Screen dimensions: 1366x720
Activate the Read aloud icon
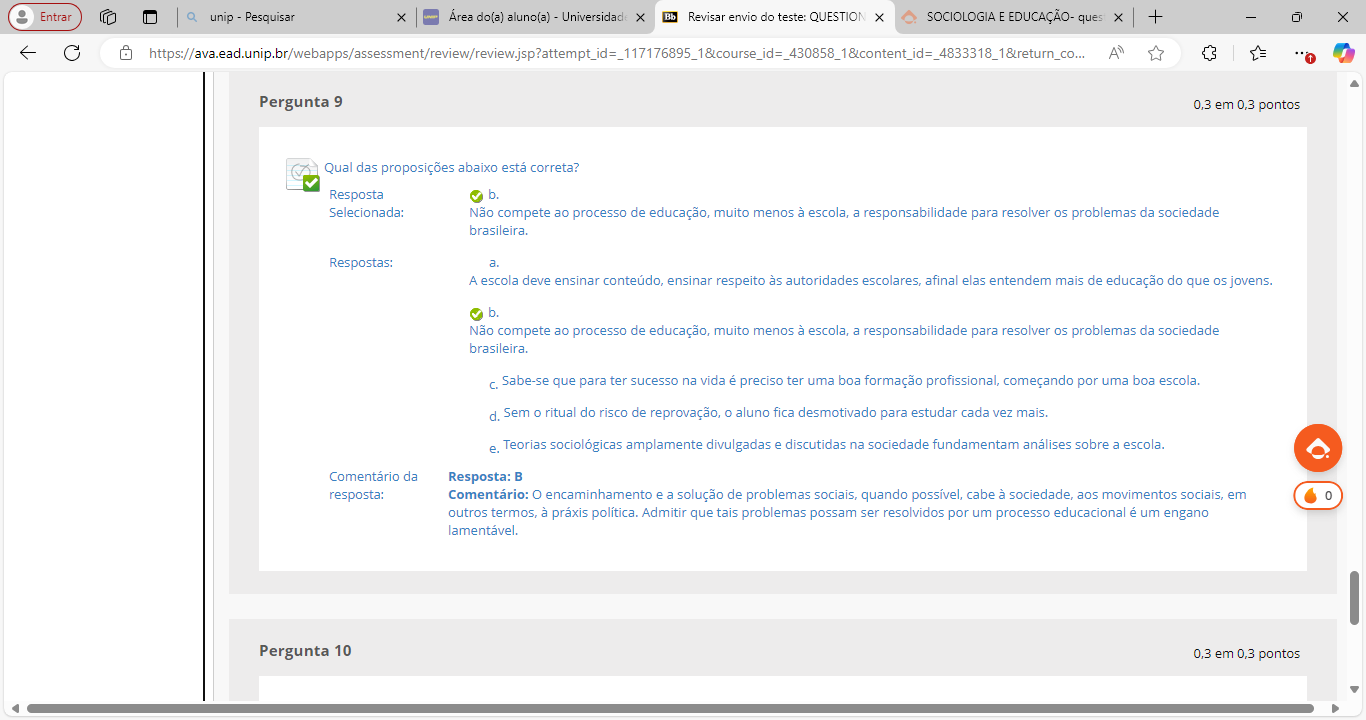[1117, 53]
